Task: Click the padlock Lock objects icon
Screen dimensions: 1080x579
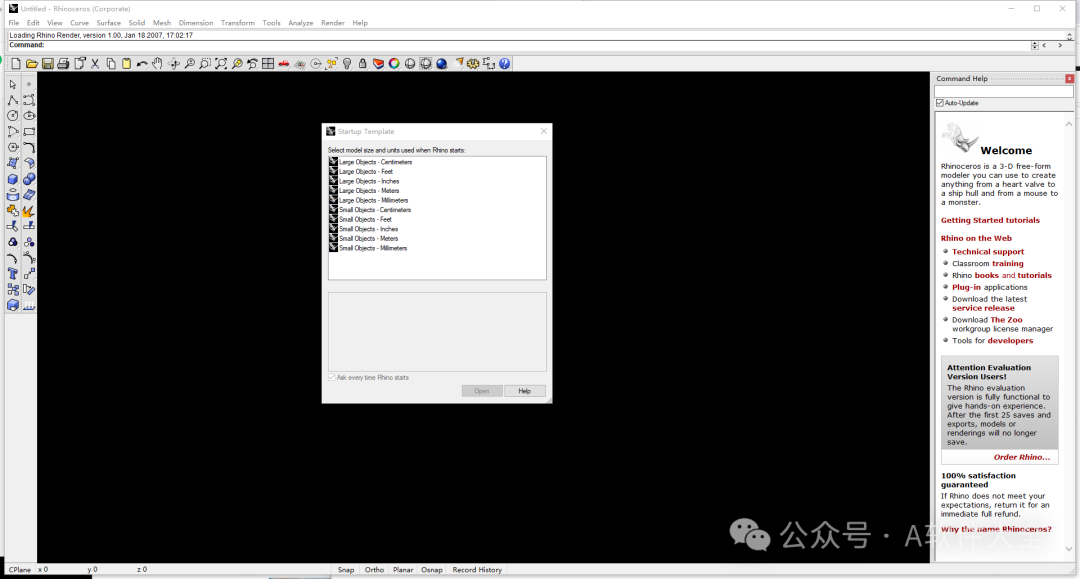Action: 362,63
